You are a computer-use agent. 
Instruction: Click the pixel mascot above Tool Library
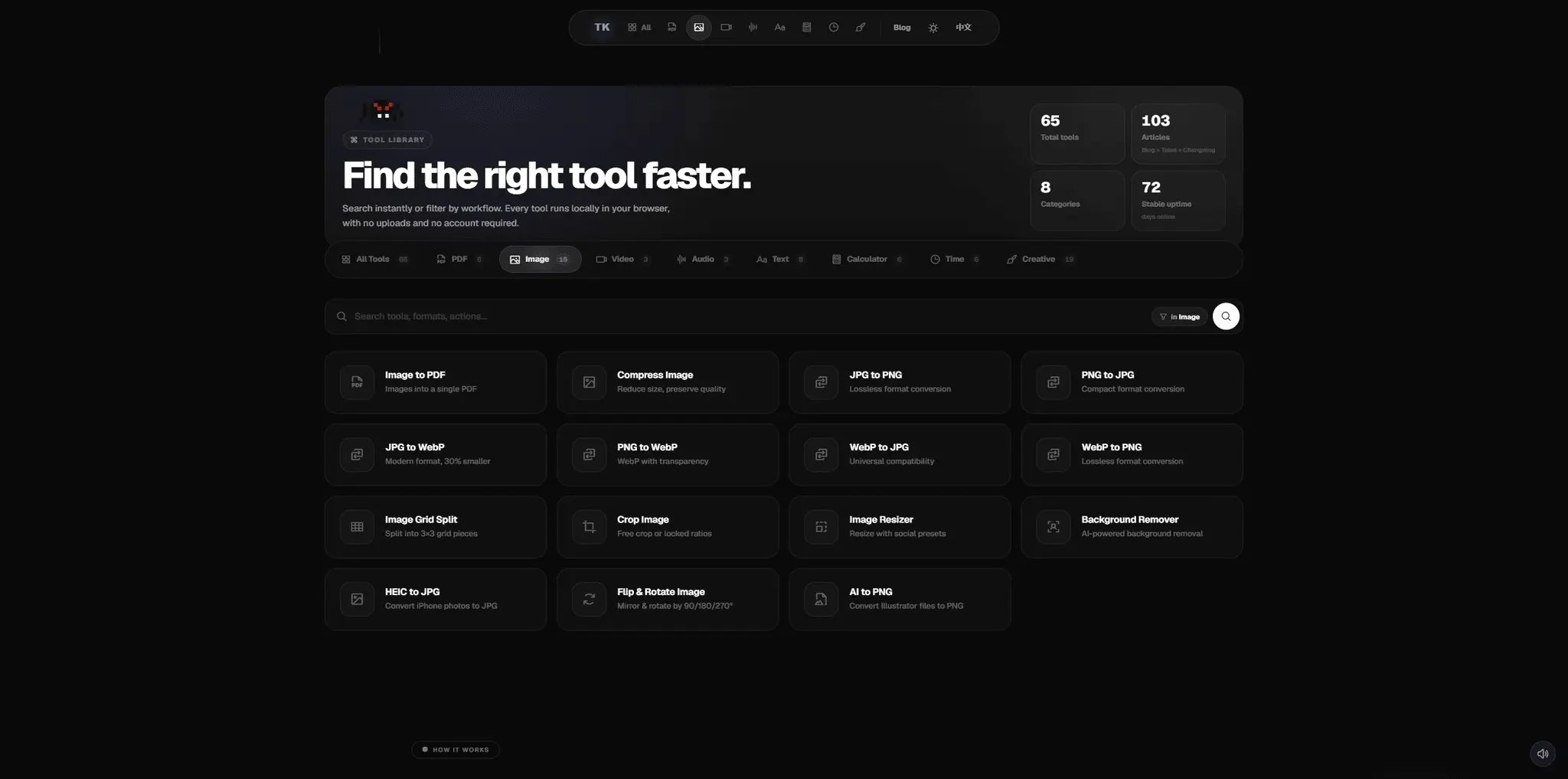(x=382, y=111)
